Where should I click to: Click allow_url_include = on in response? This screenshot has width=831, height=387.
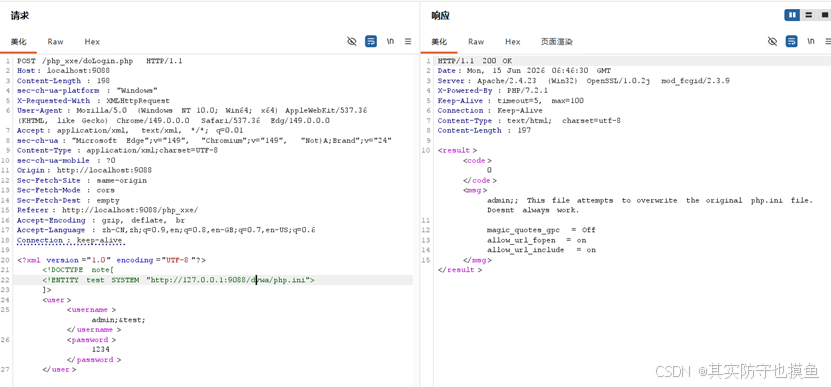tap(541, 250)
